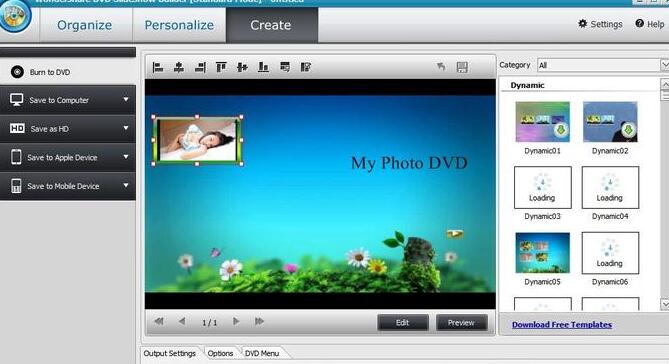This screenshot has width=669, height=364.
Task: Go to the next menu page
Action: click(236, 321)
